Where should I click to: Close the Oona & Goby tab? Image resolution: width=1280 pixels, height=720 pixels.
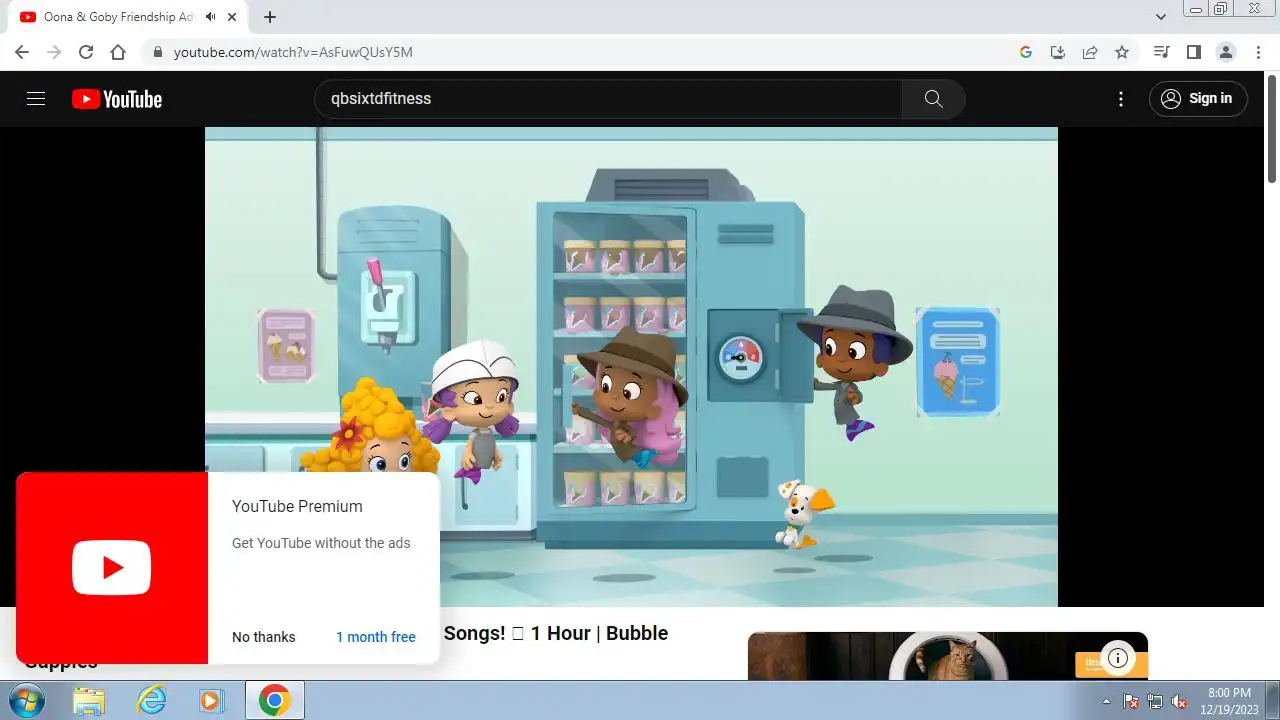click(x=232, y=17)
